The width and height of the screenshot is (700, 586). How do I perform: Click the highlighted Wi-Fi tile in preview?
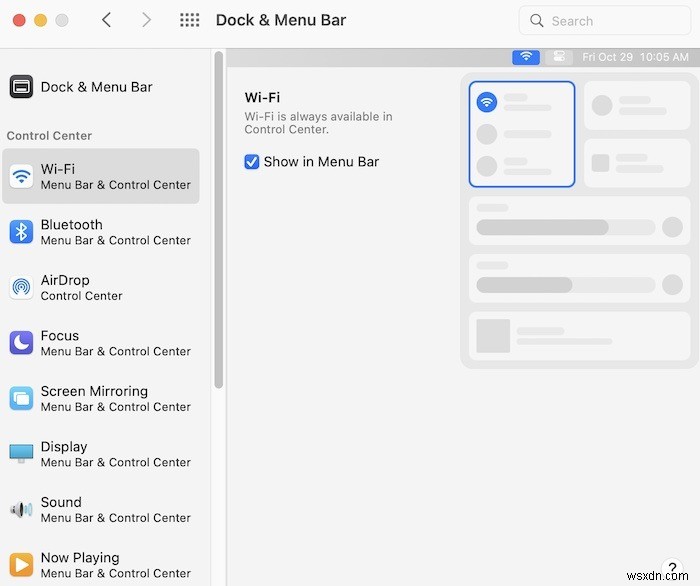[522, 134]
